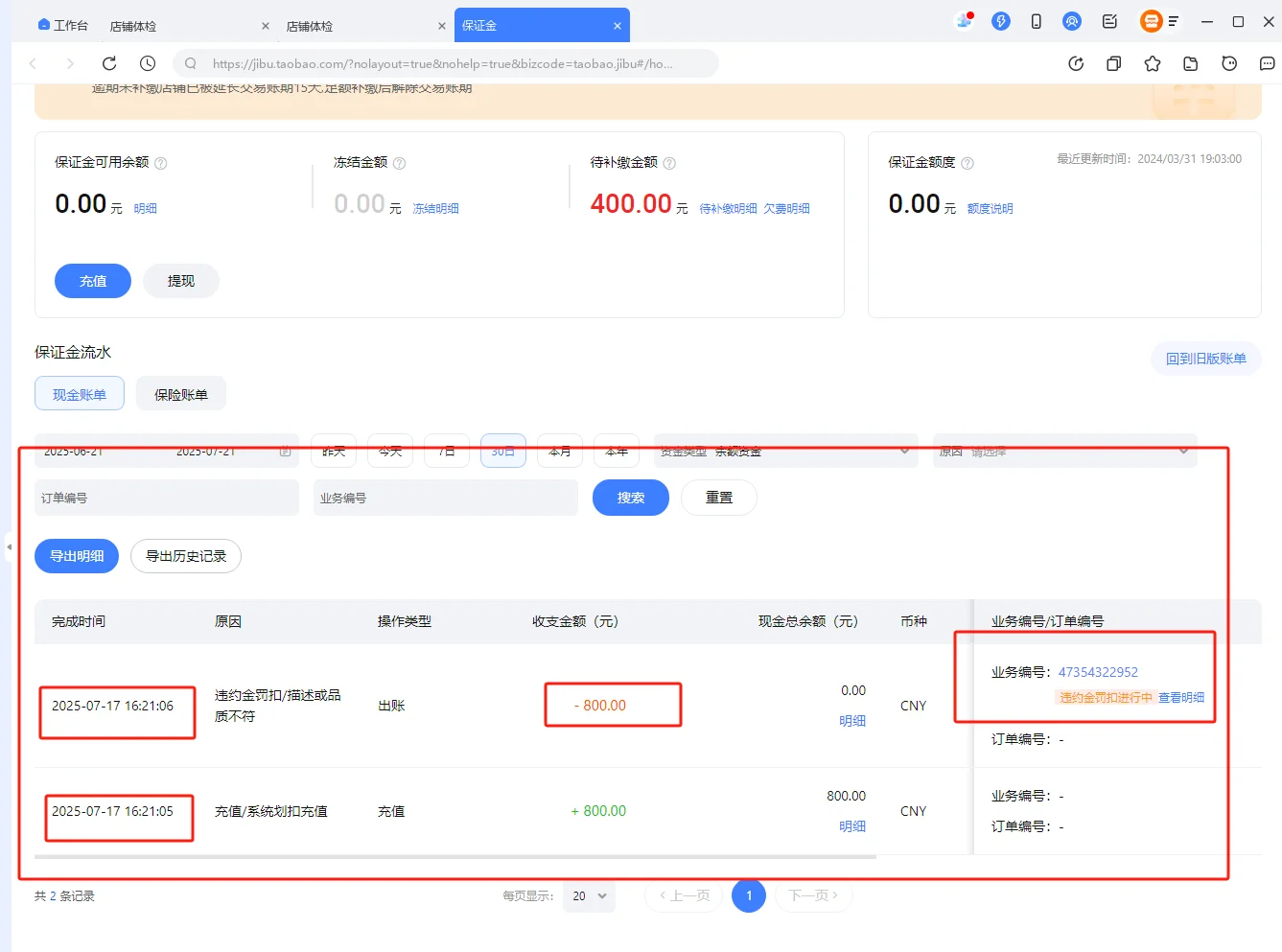Open the 待补缴明细 link
Image resolution: width=1282 pixels, height=952 pixels.
pos(729,208)
